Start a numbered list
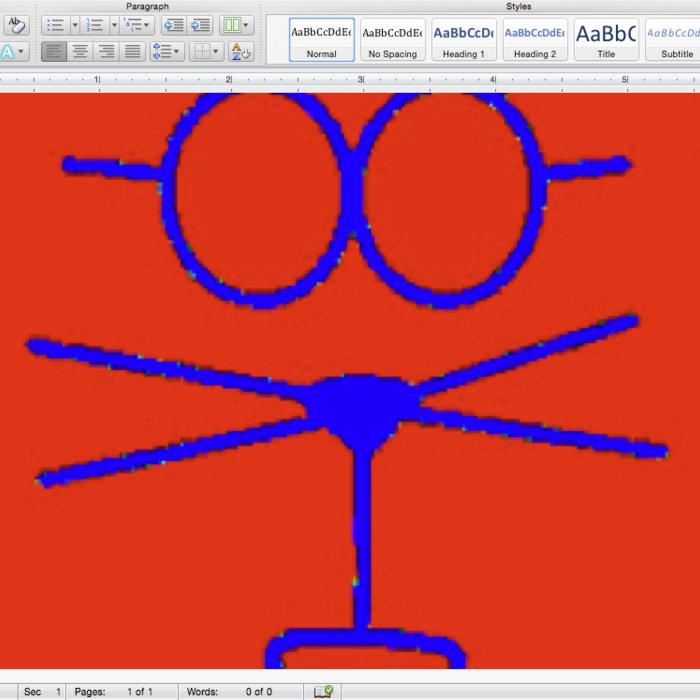This screenshot has height=700, width=700. pos(95,25)
